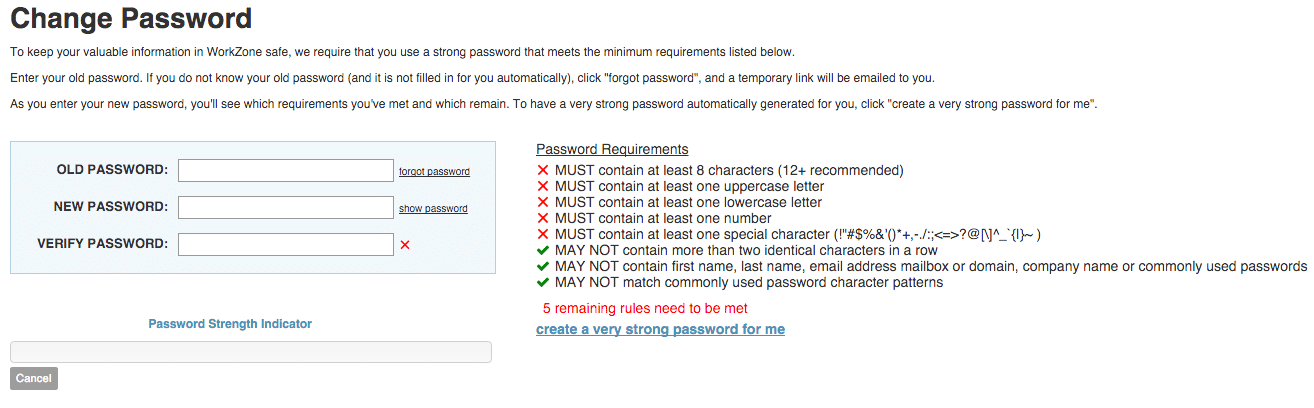Click red X for uppercase letter requirement
Image resolution: width=1314 pixels, height=408 pixels.
pyautogui.click(x=543, y=187)
